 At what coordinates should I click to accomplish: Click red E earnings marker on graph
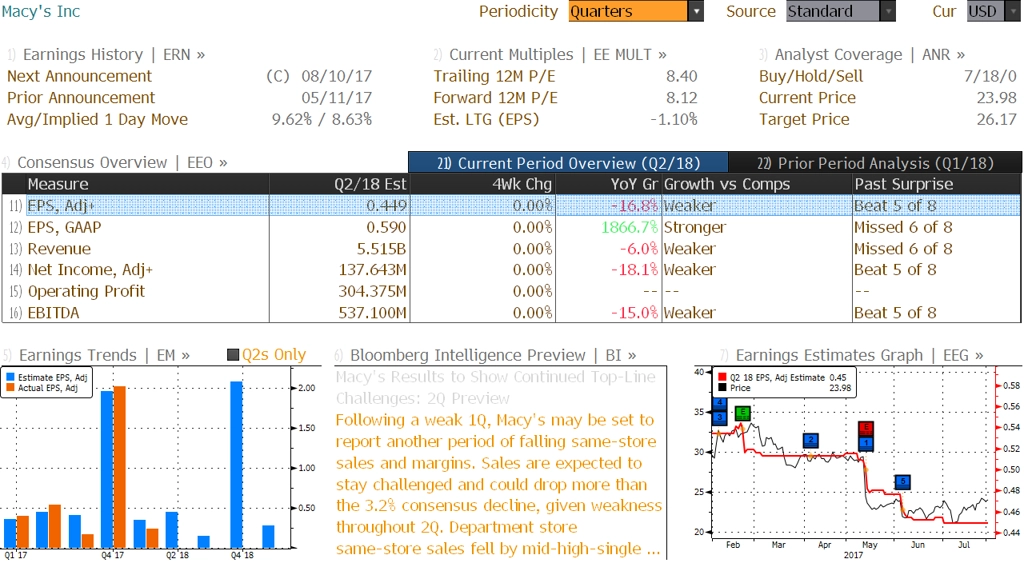coord(866,428)
